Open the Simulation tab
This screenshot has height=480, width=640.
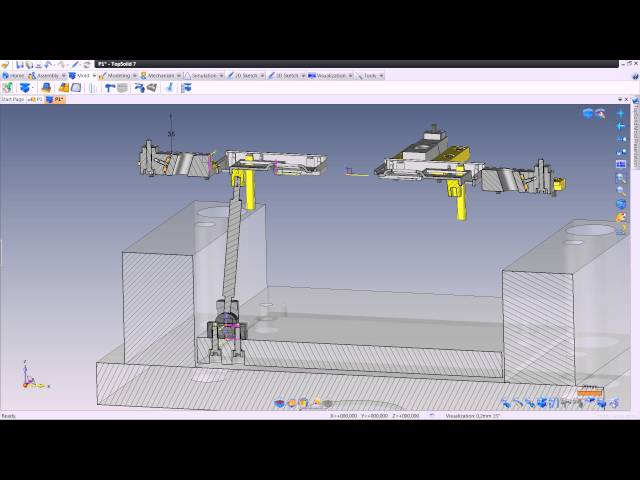pyautogui.click(x=205, y=75)
